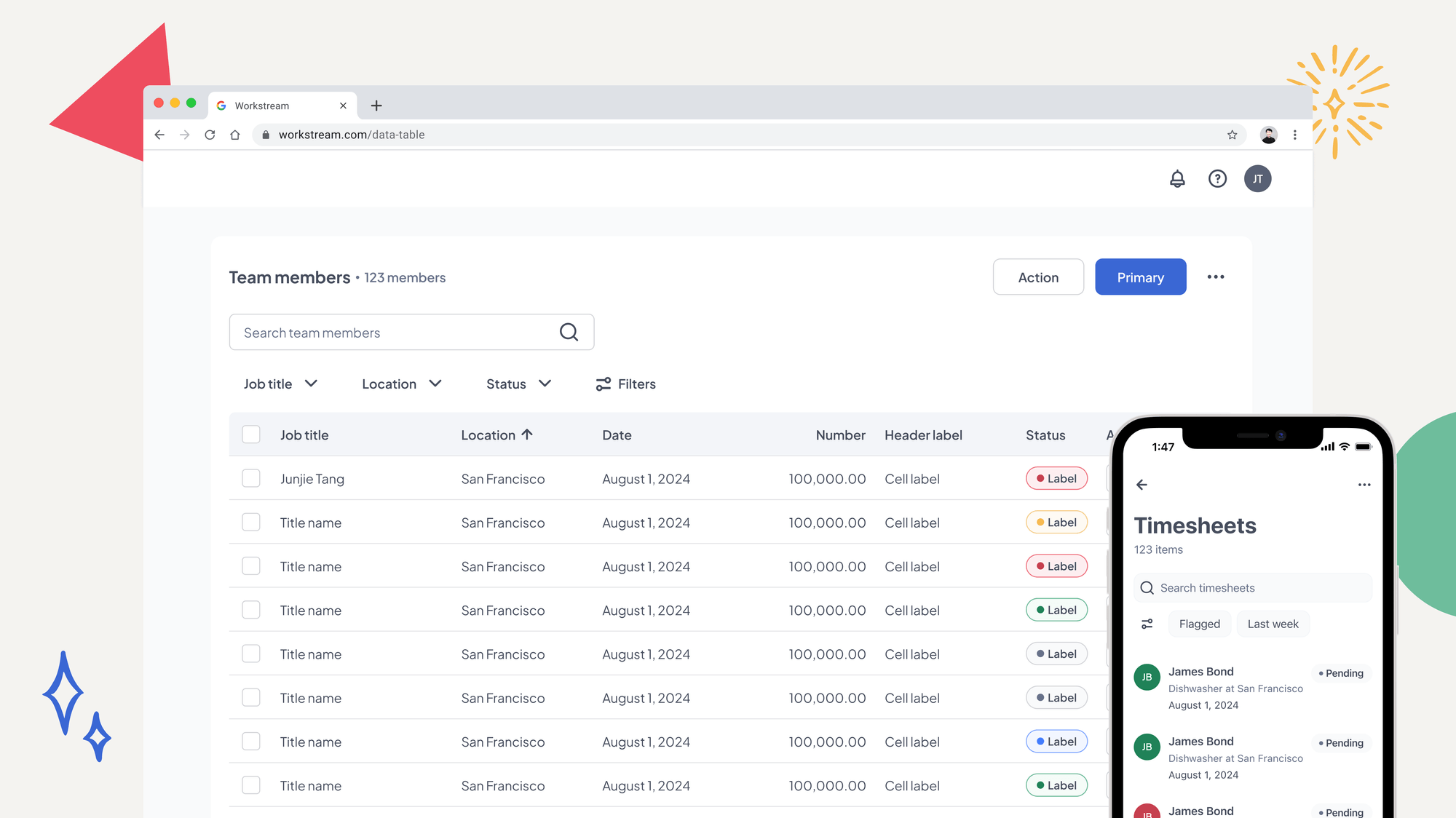Toggle the select-all header checkbox

click(x=251, y=434)
